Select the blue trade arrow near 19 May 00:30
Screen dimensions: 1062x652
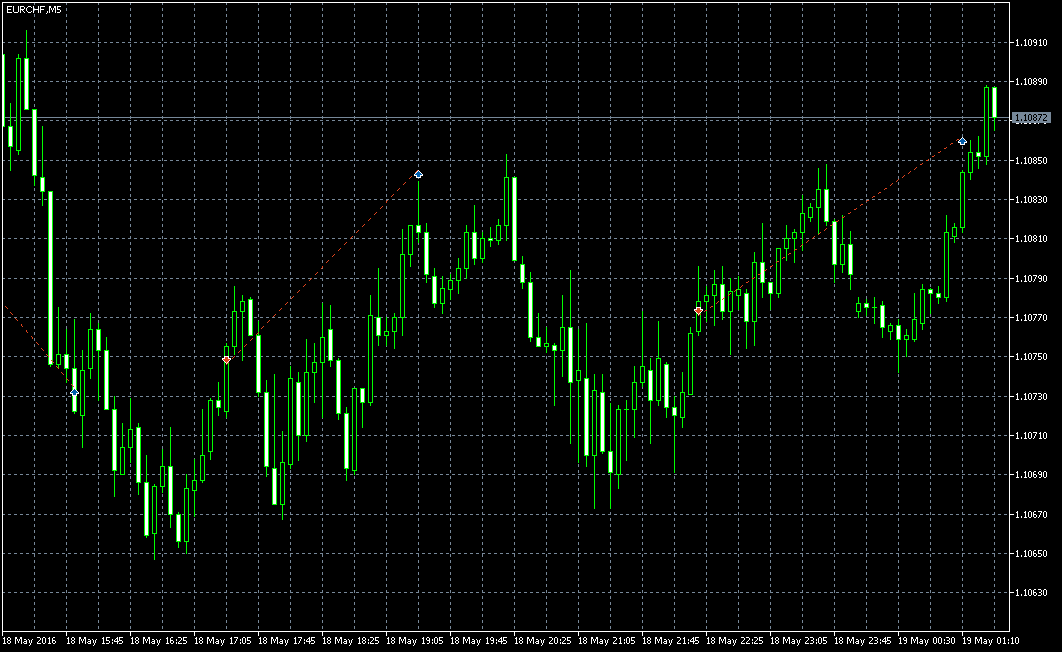click(x=962, y=142)
